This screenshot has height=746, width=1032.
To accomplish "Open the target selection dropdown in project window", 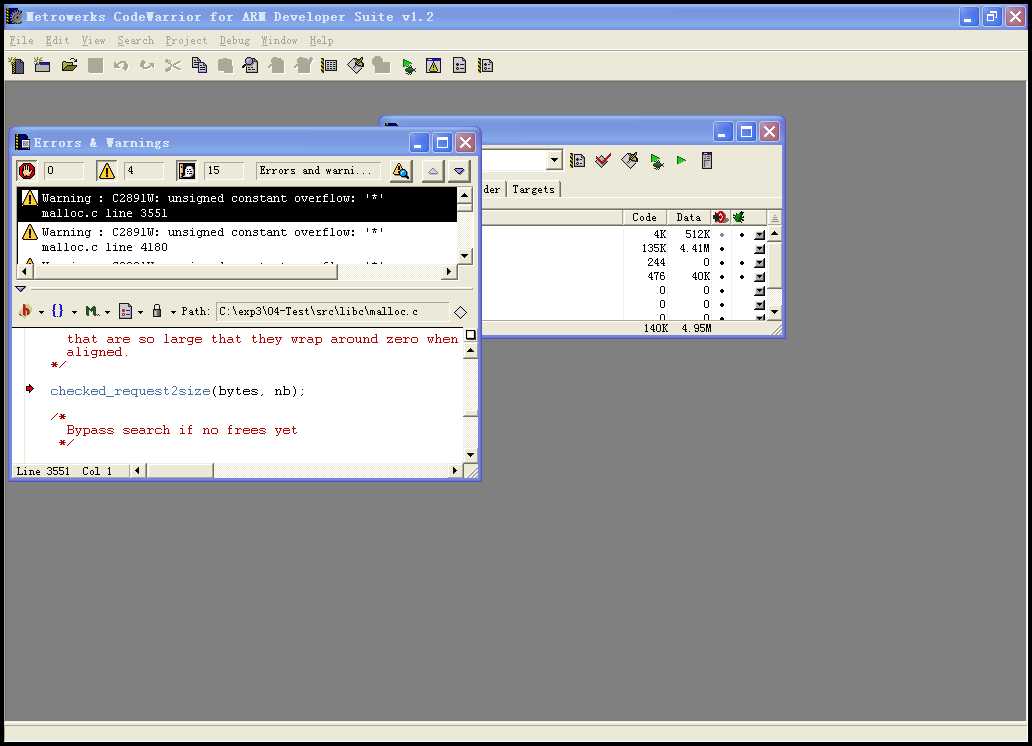I will point(554,160).
